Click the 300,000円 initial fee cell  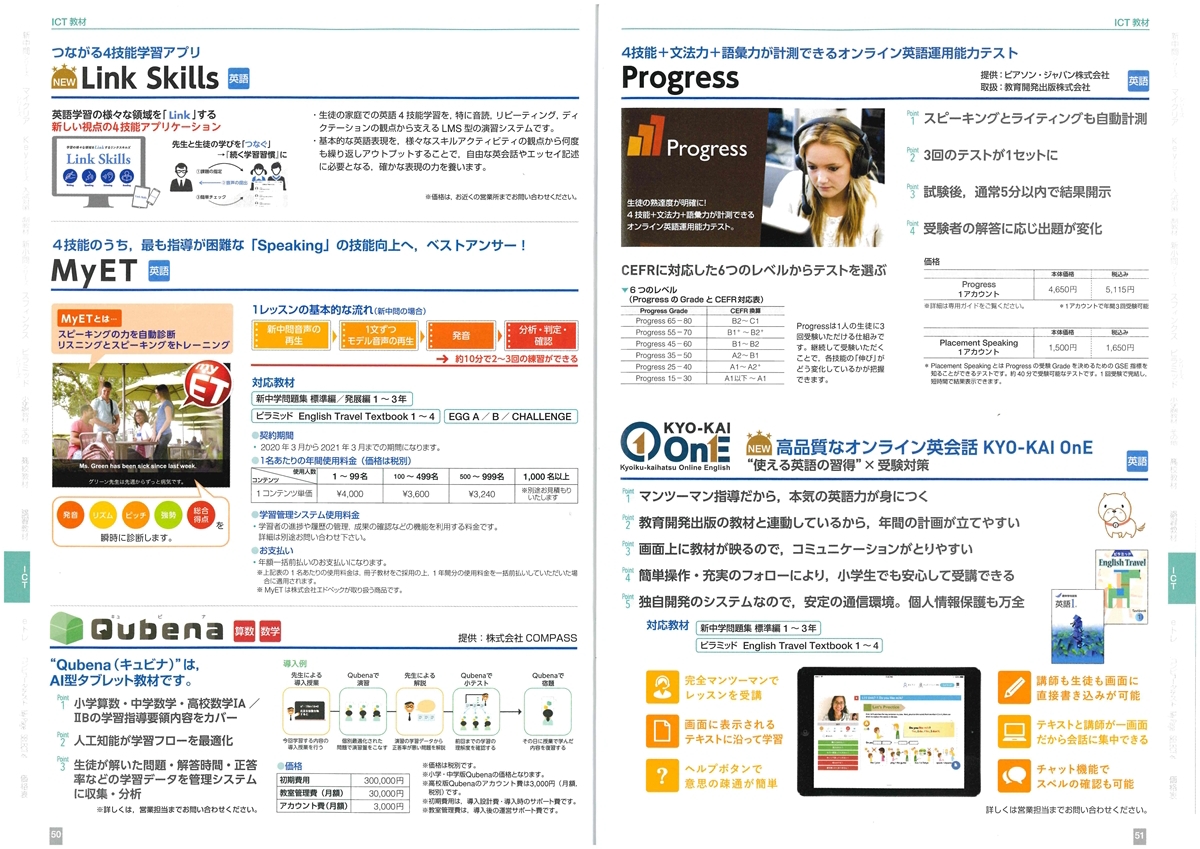coord(382,780)
